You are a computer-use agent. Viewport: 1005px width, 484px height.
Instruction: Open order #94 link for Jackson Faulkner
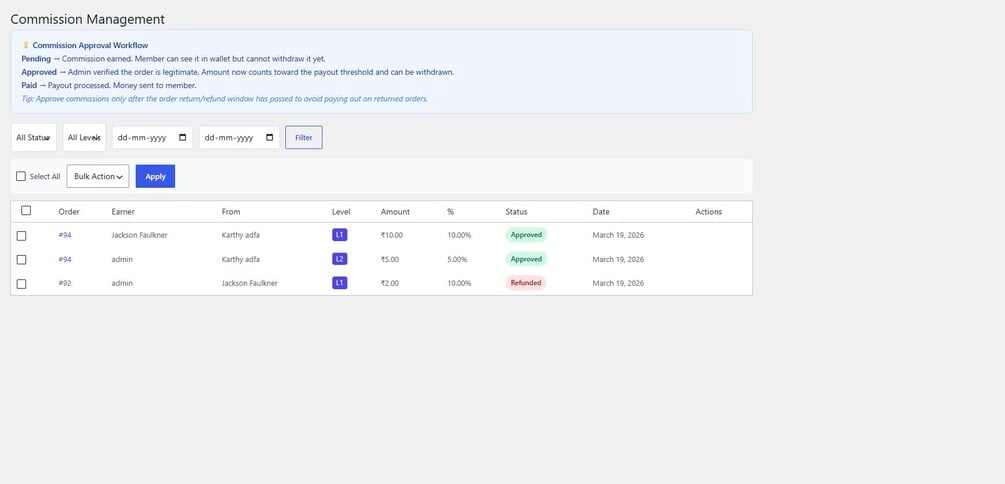tap(65, 235)
